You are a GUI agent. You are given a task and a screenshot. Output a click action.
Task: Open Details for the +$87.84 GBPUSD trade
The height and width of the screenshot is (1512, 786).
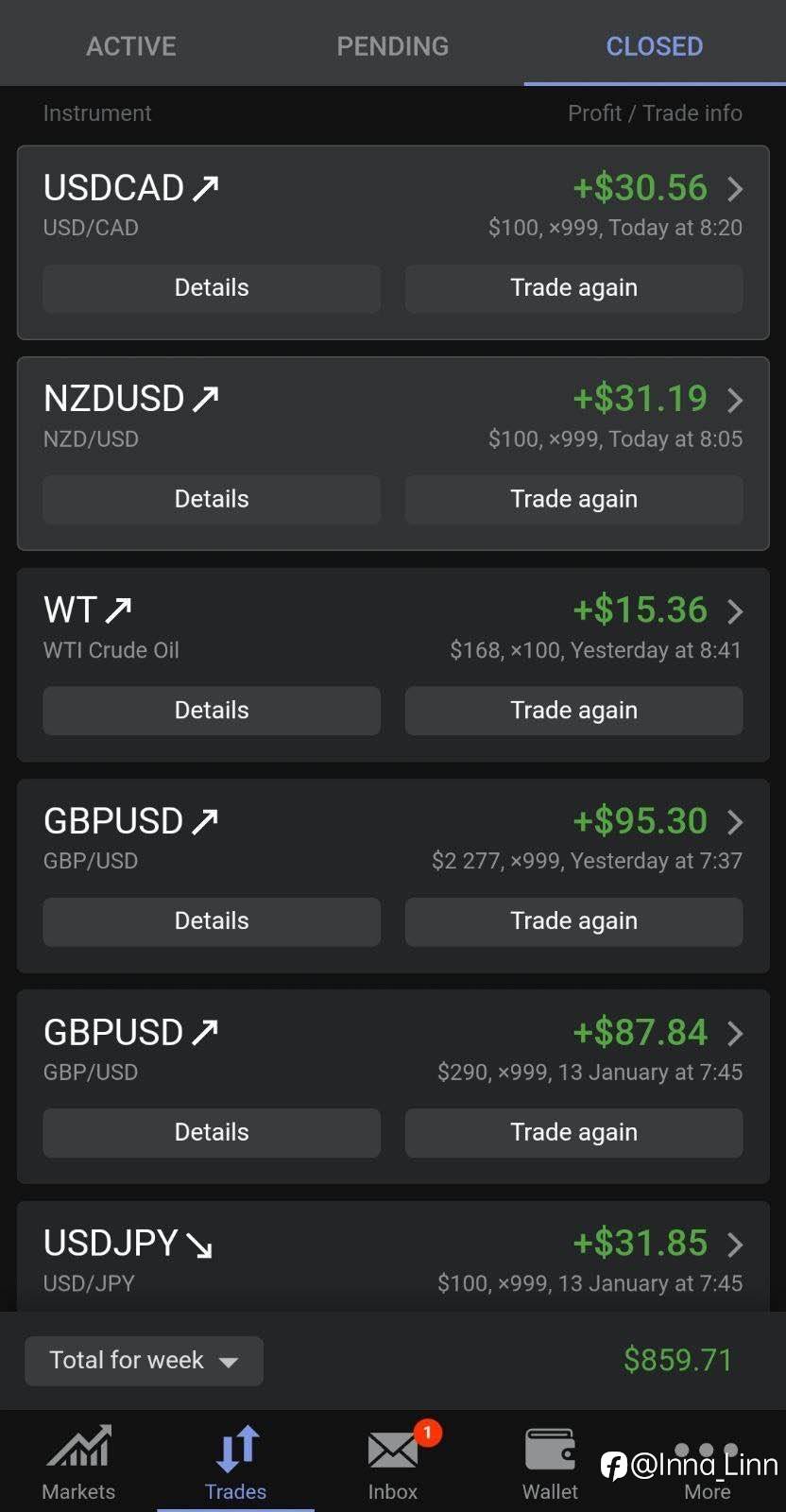212,1132
